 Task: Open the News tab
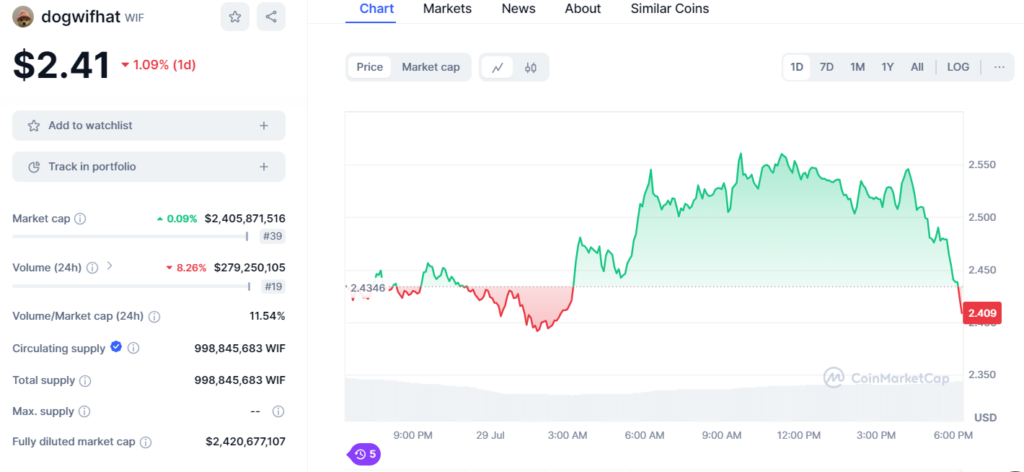[519, 9]
